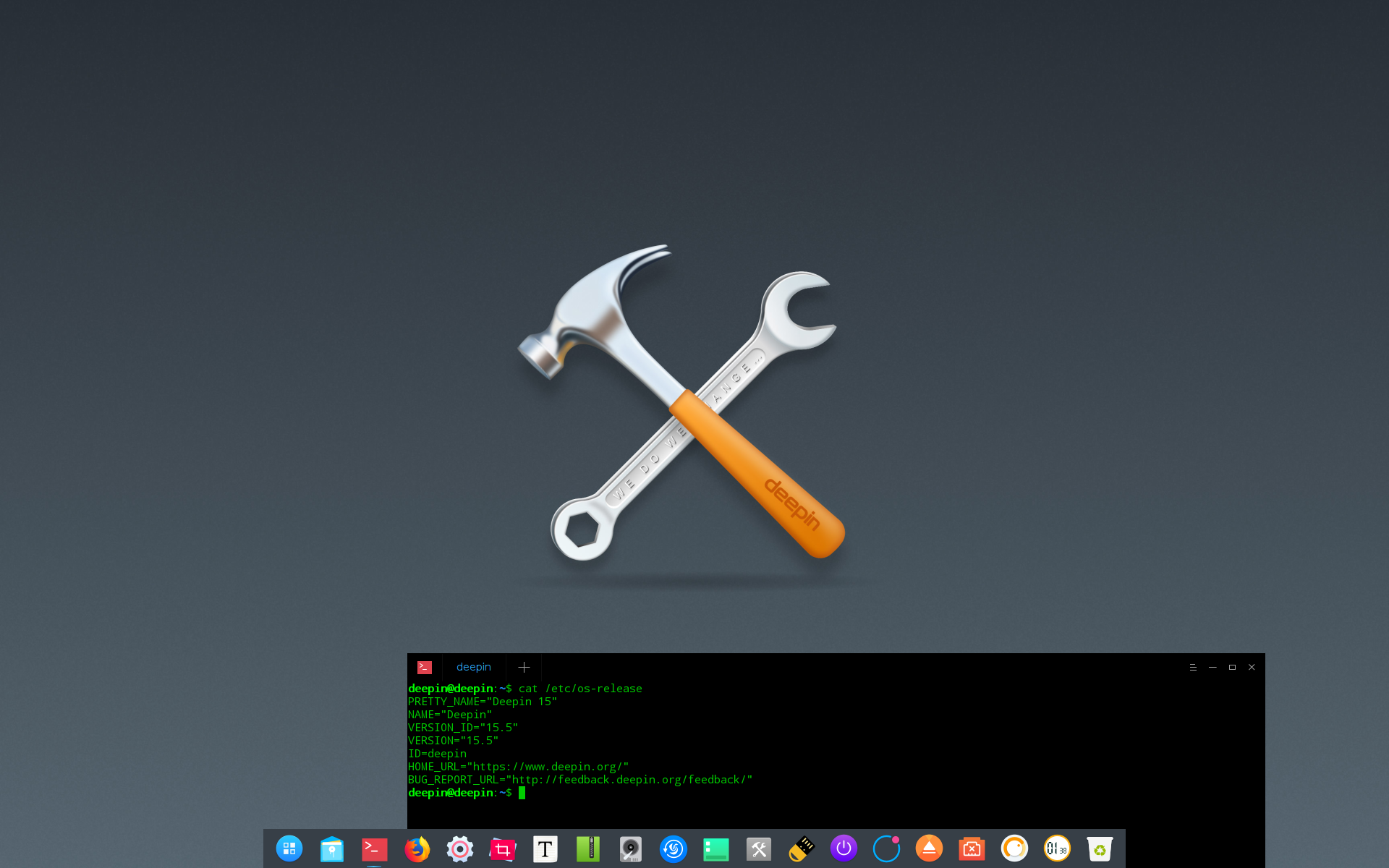Viewport: 1389px width, 868px height.
Task: Click the terminal cursor at the prompt
Action: 522,793
